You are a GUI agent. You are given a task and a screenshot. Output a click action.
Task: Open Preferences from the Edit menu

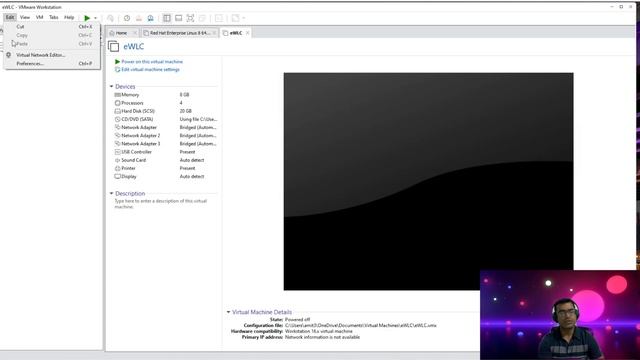52,64
